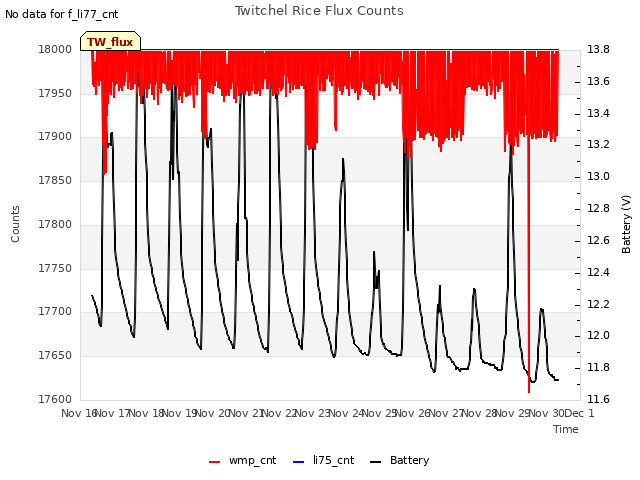
Task: Click the 17700 counts axis label
Action: (x=55, y=312)
